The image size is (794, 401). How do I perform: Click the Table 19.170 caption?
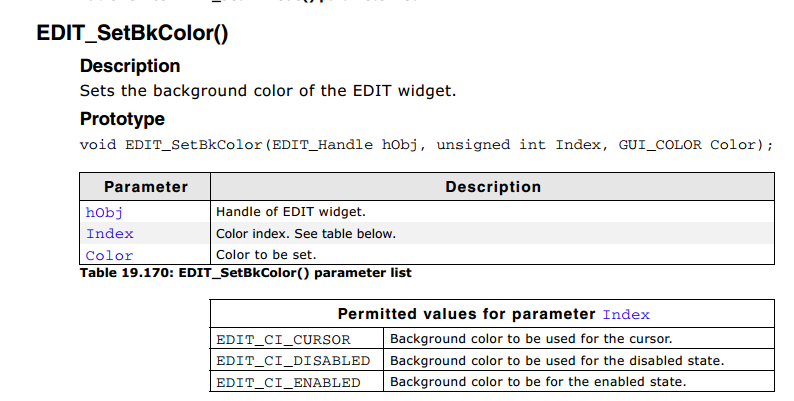(246, 273)
